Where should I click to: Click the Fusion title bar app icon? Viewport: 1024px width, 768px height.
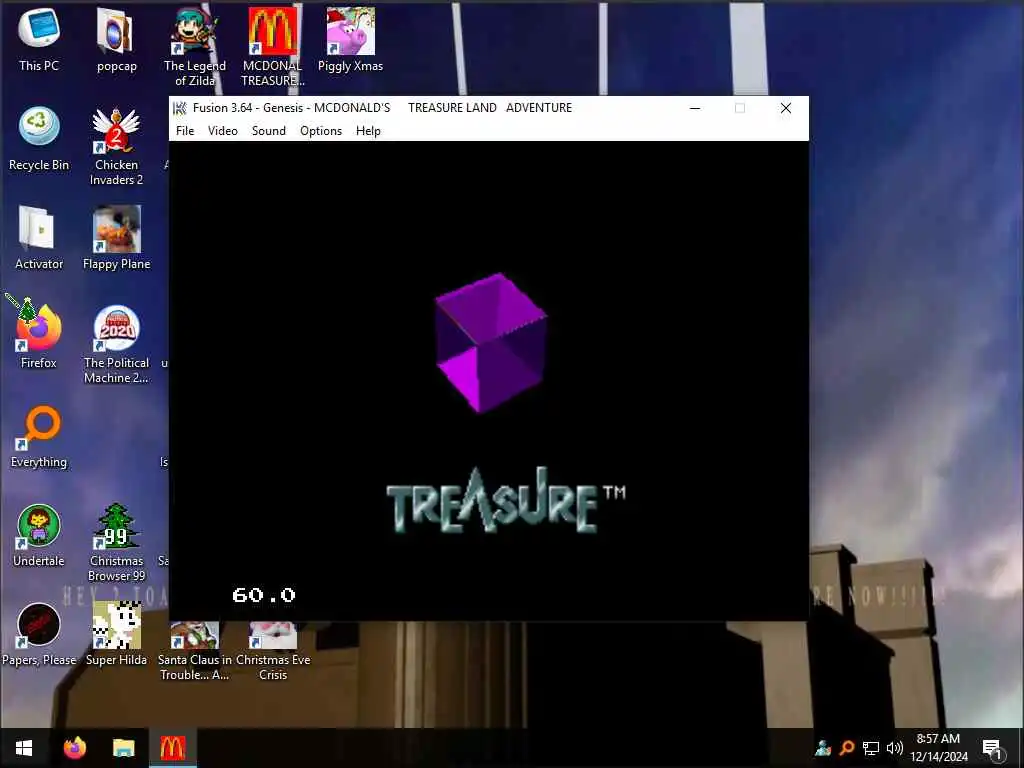click(180, 108)
